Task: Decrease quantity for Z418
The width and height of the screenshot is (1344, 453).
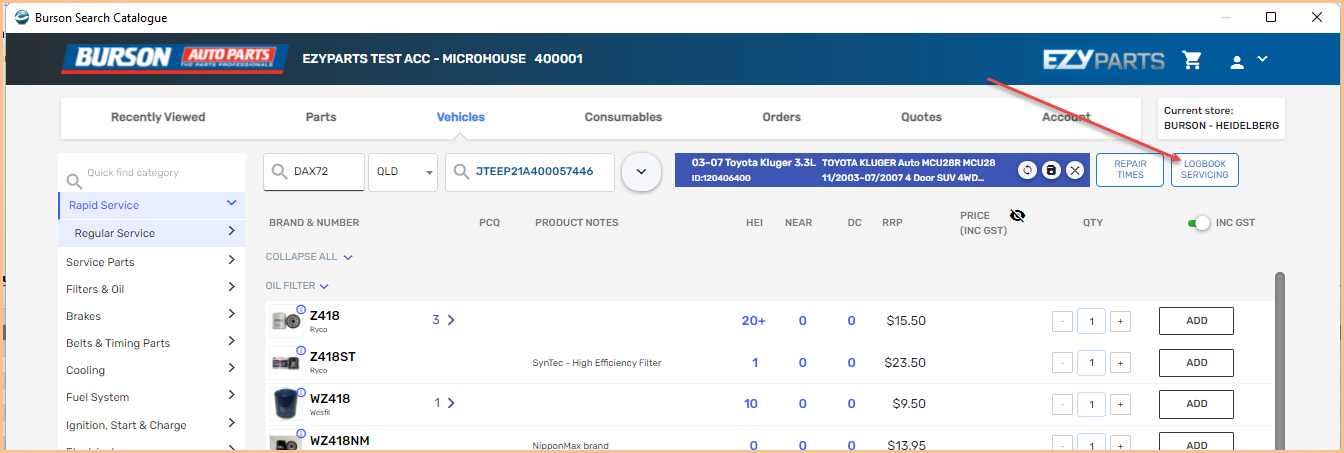Action: (1062, 321)
